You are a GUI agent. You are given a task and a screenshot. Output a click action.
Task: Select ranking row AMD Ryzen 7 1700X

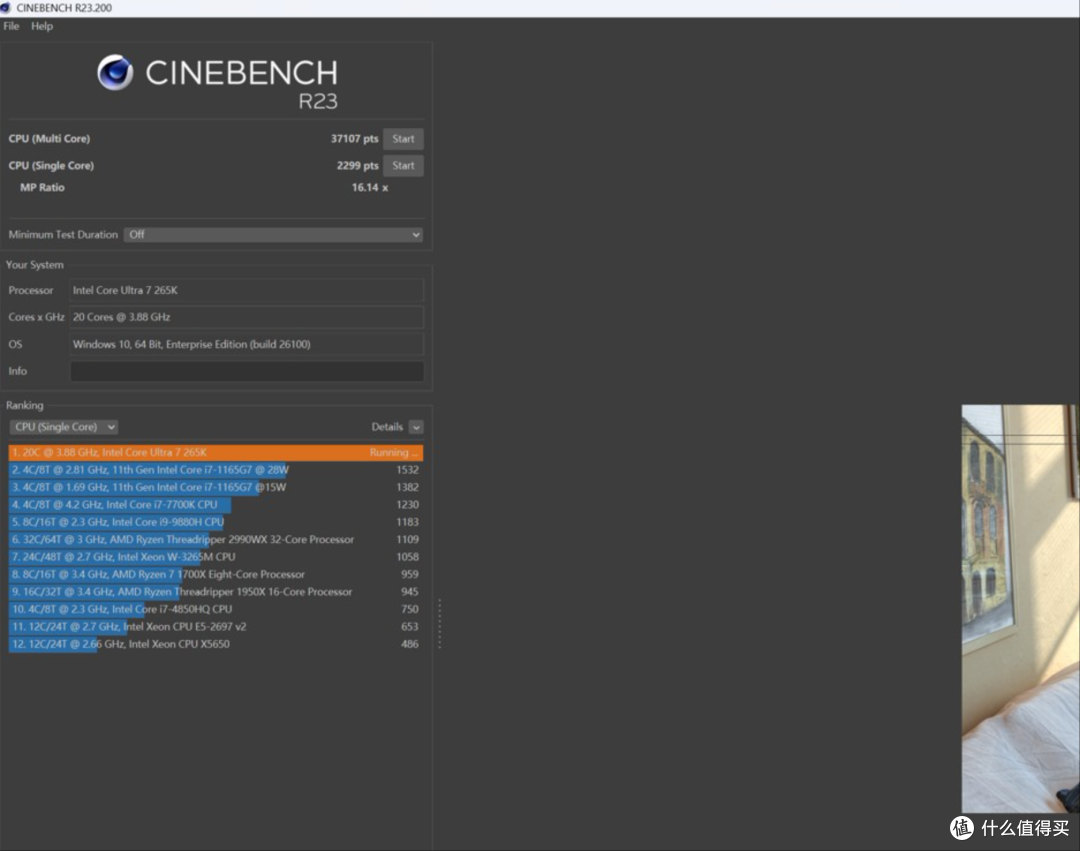coord(216,574)
